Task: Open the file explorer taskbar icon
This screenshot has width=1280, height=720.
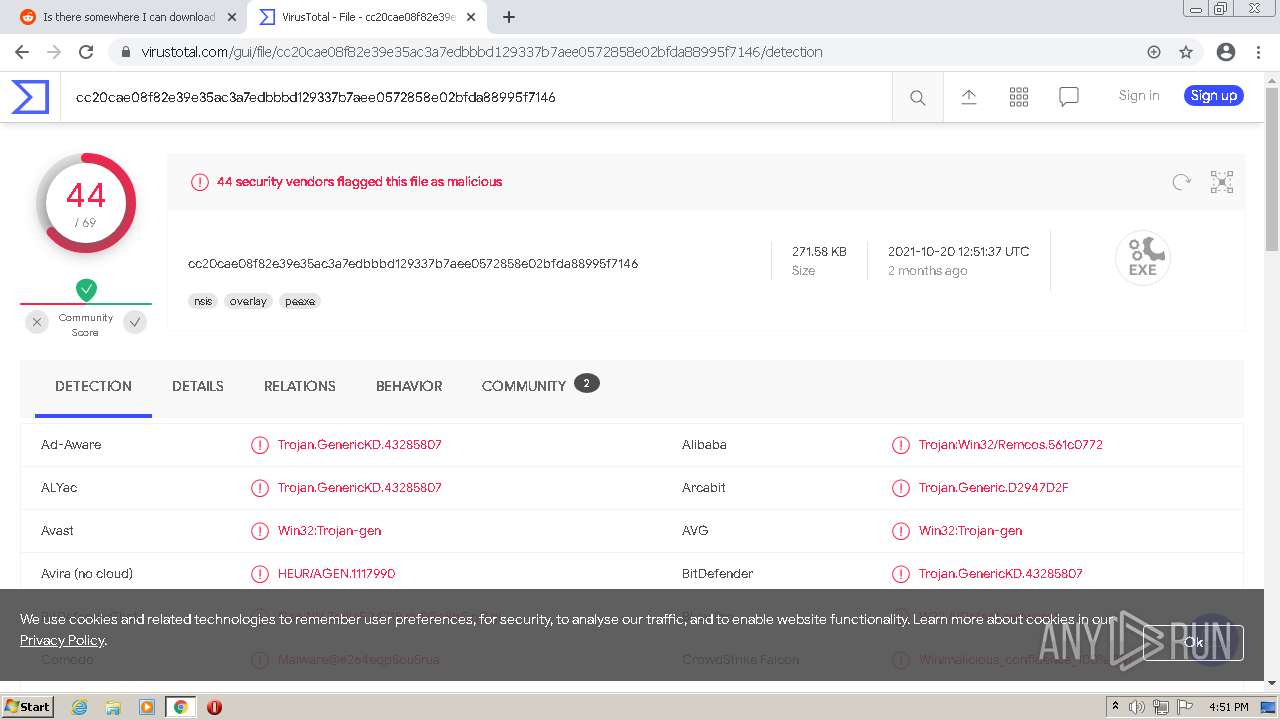Action: tap(113, 707)
